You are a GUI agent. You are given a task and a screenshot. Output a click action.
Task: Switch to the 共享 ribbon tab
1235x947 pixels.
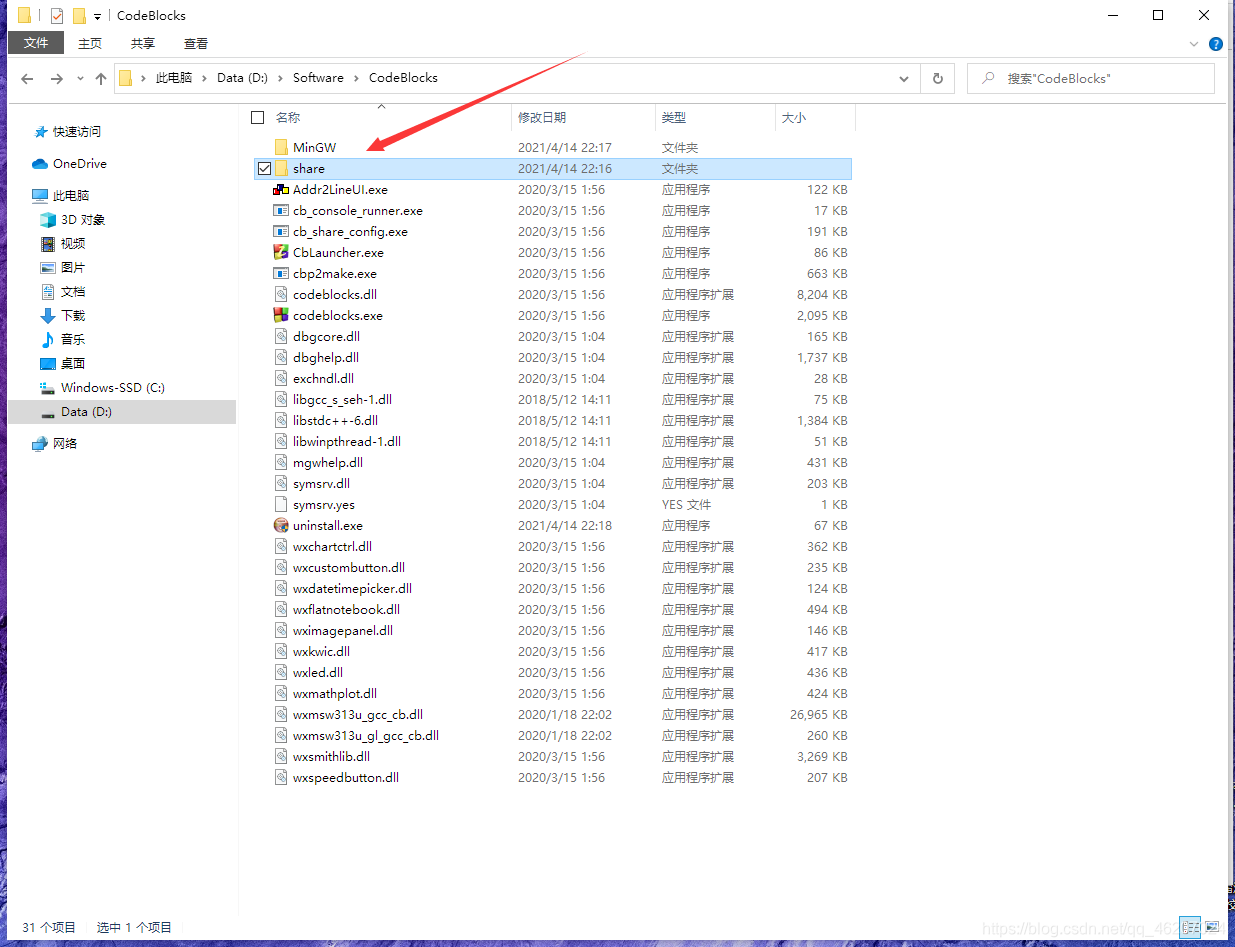point(143,43)
